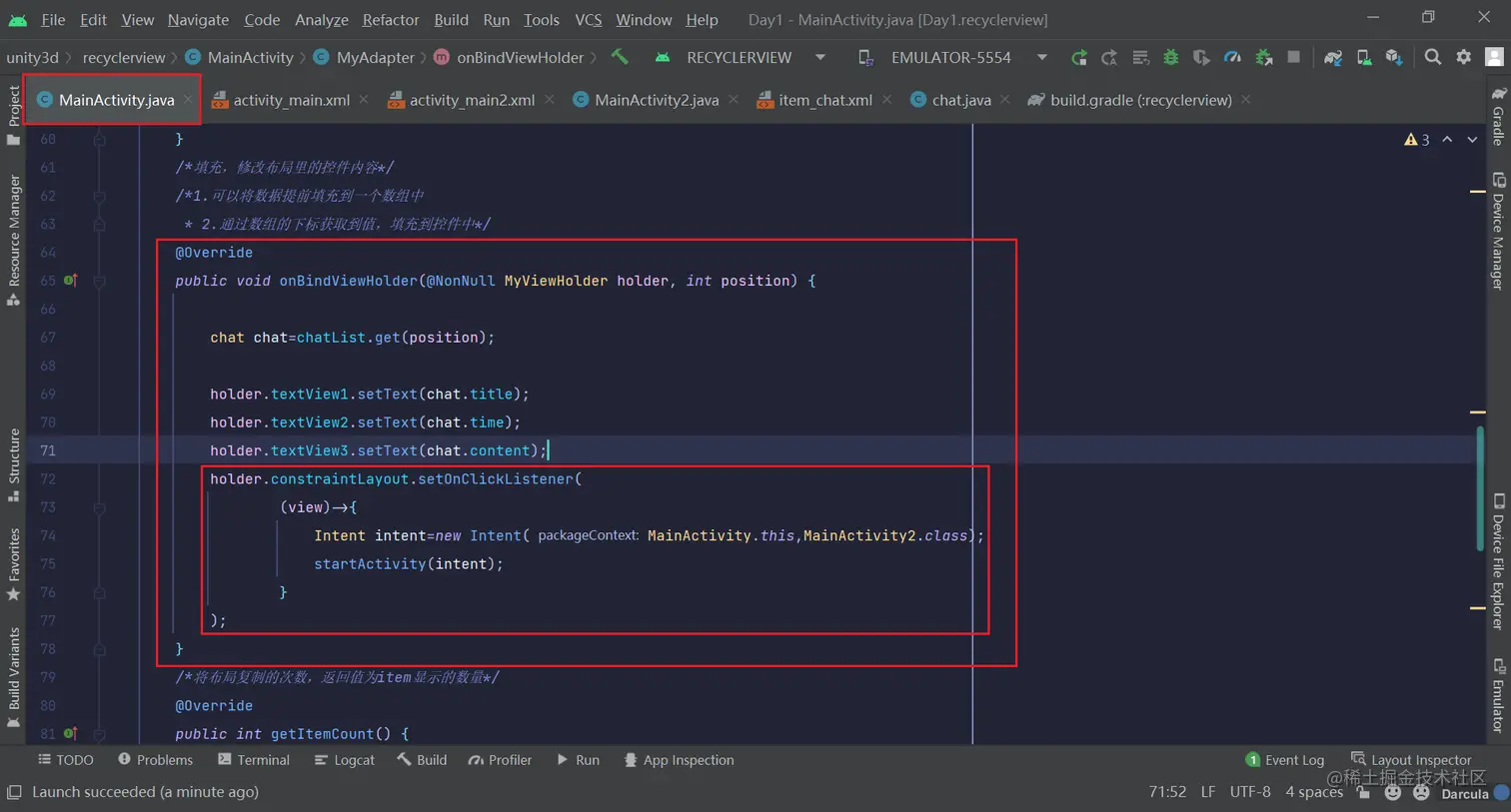The width and height of the screenshot is (1511, 812).
Task: Click the recyclerview breadcrumb
Action: [124, 58]
